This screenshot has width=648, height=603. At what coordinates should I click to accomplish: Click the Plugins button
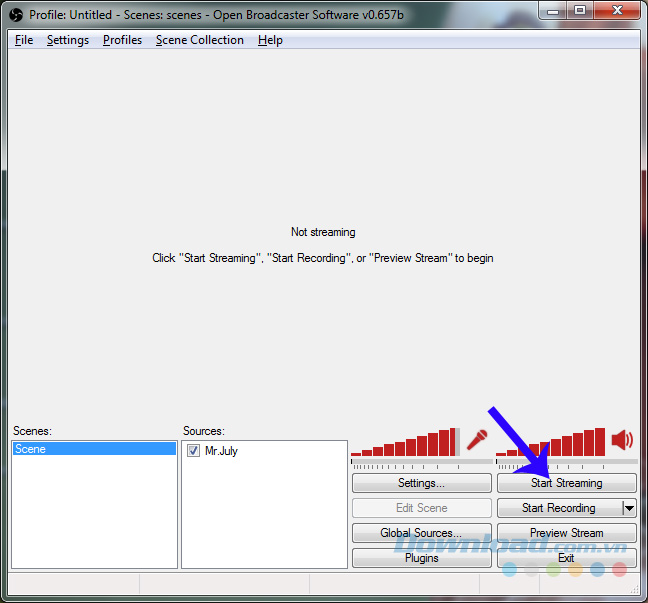422,558
